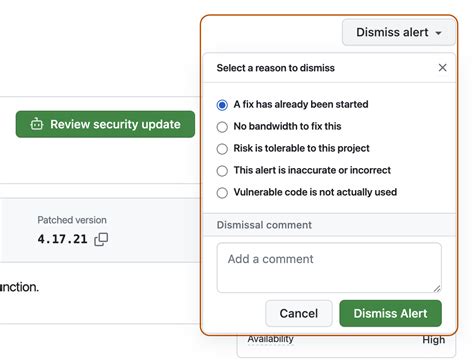474x364 pixels.
Task: Copy patched version 4.17.21 icon
Action: [x=101, y=239]
